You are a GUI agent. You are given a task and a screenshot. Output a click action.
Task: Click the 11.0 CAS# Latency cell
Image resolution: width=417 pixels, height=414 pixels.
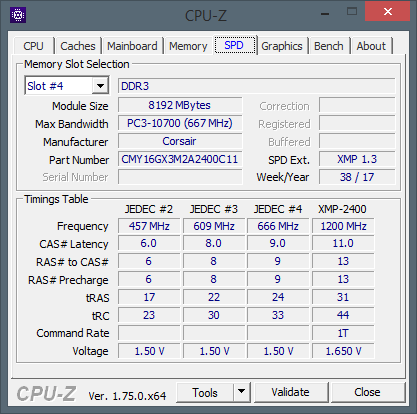(x=343, y=243)
